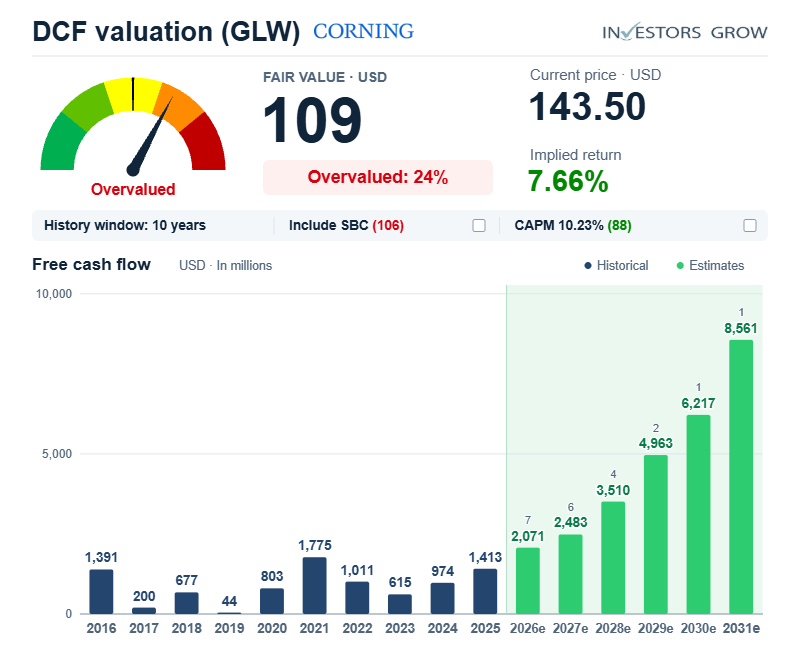The height and width of the screenshot is (664, 800).
Task: Click the 'Implied return' label
Action: pyautogui.click(x=576, y=155)
